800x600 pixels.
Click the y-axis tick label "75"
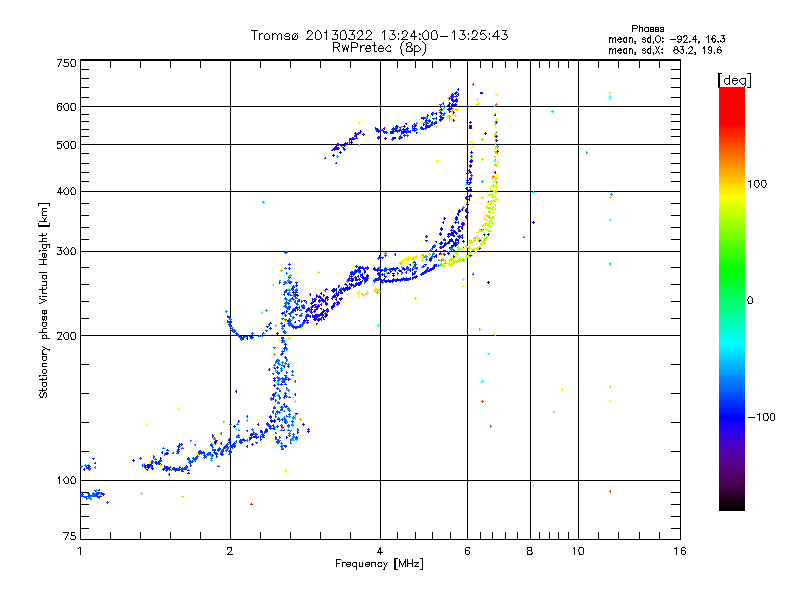70,536
